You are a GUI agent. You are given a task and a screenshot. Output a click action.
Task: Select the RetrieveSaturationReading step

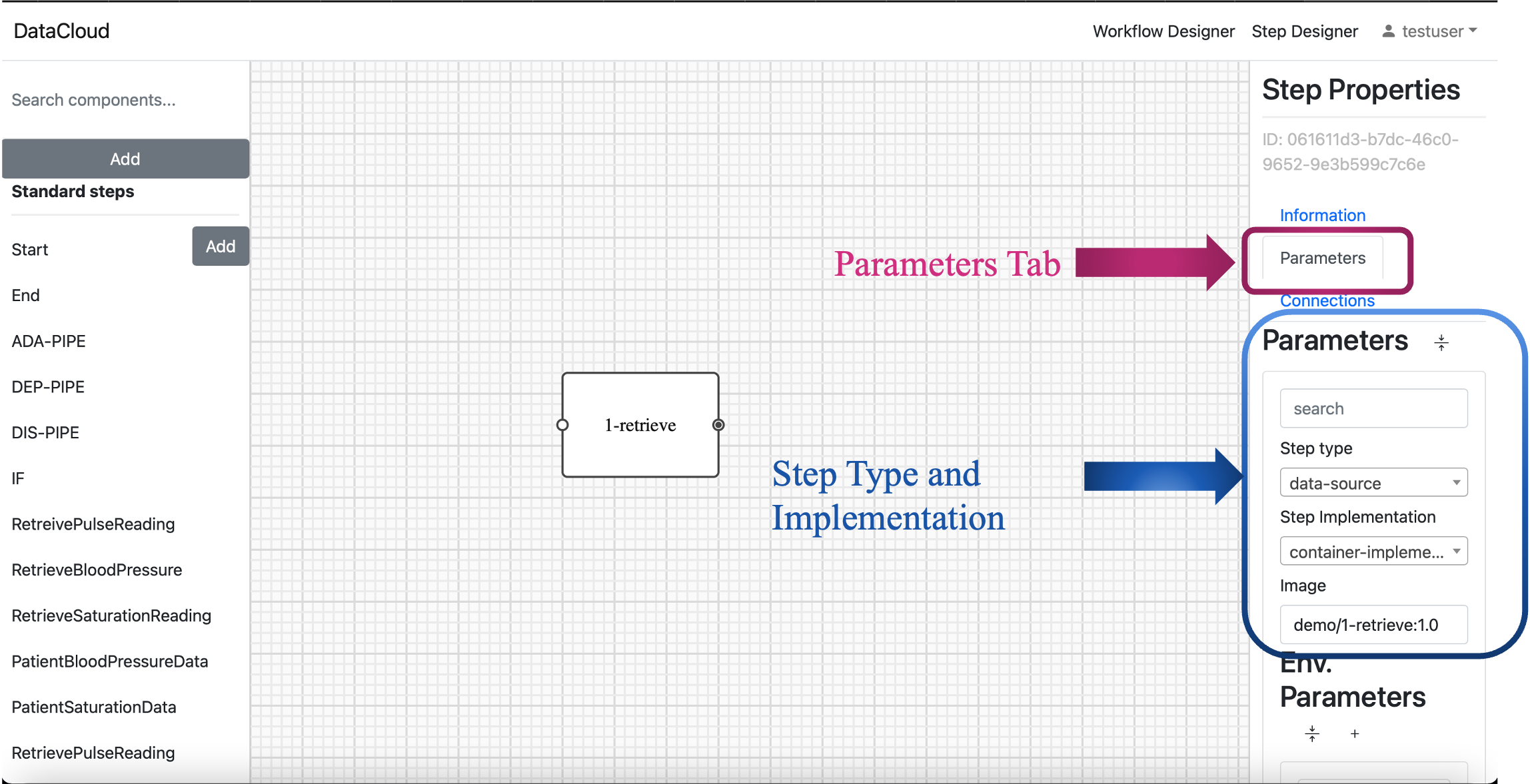point(111,615)
